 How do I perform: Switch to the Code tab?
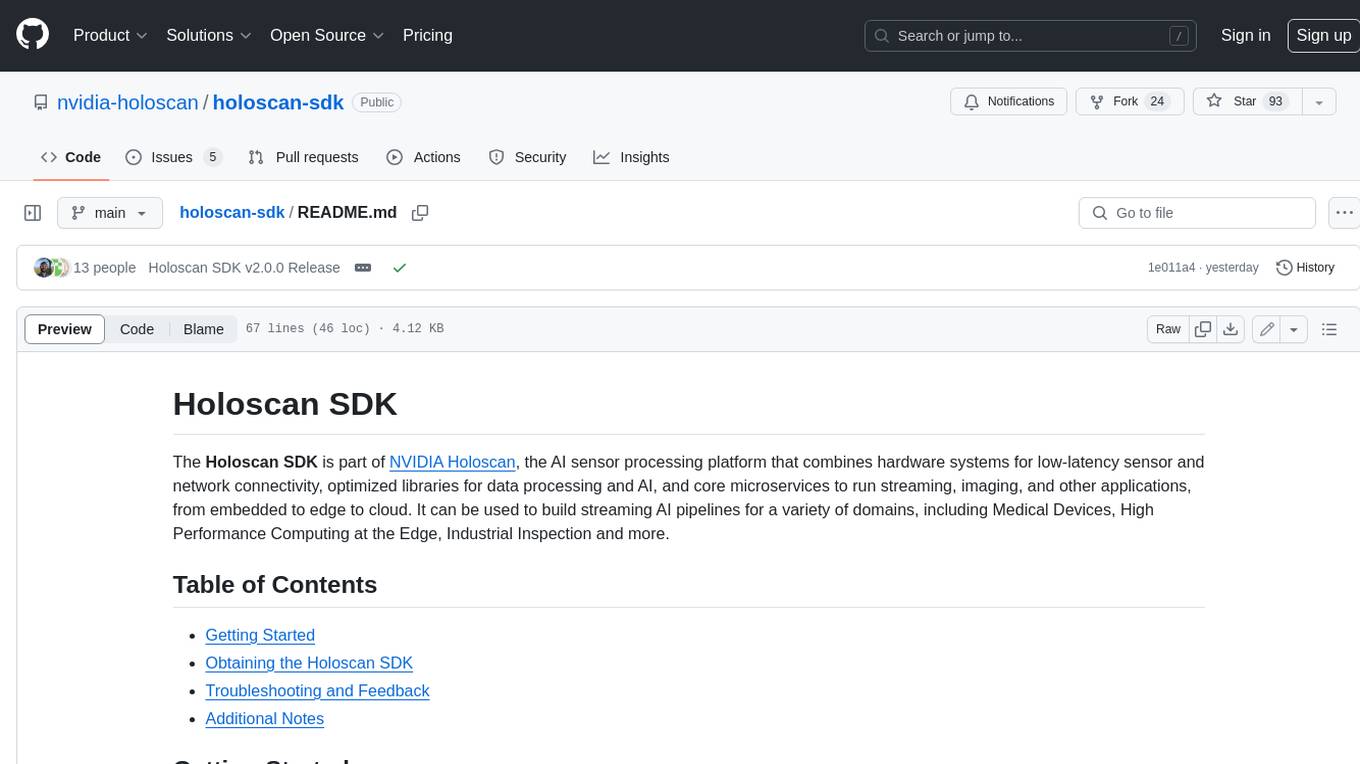click(x=71, y=157)
